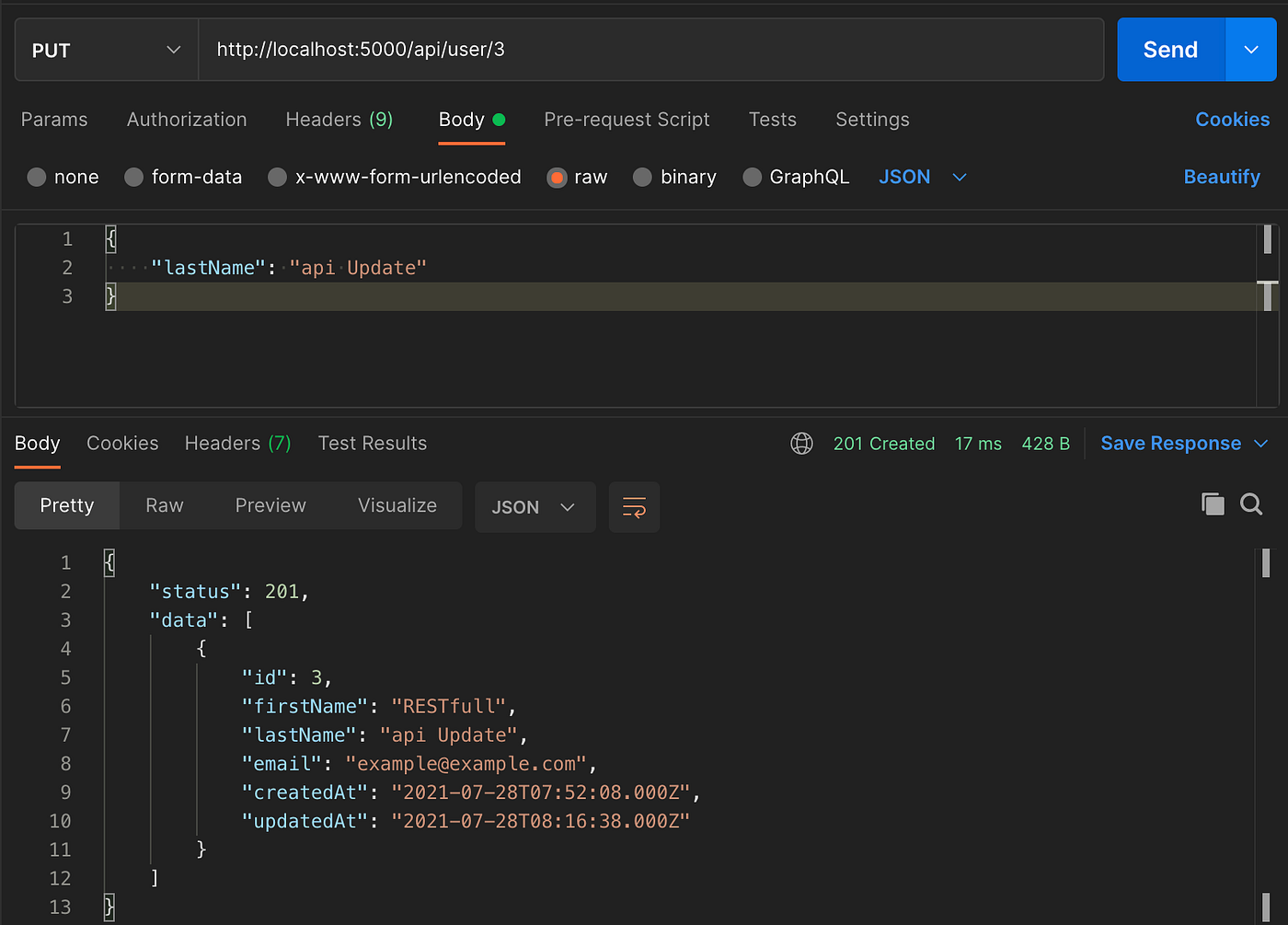Open the Cookies manager
This screenshot has height=925, width=1288.
[1232, 120]
